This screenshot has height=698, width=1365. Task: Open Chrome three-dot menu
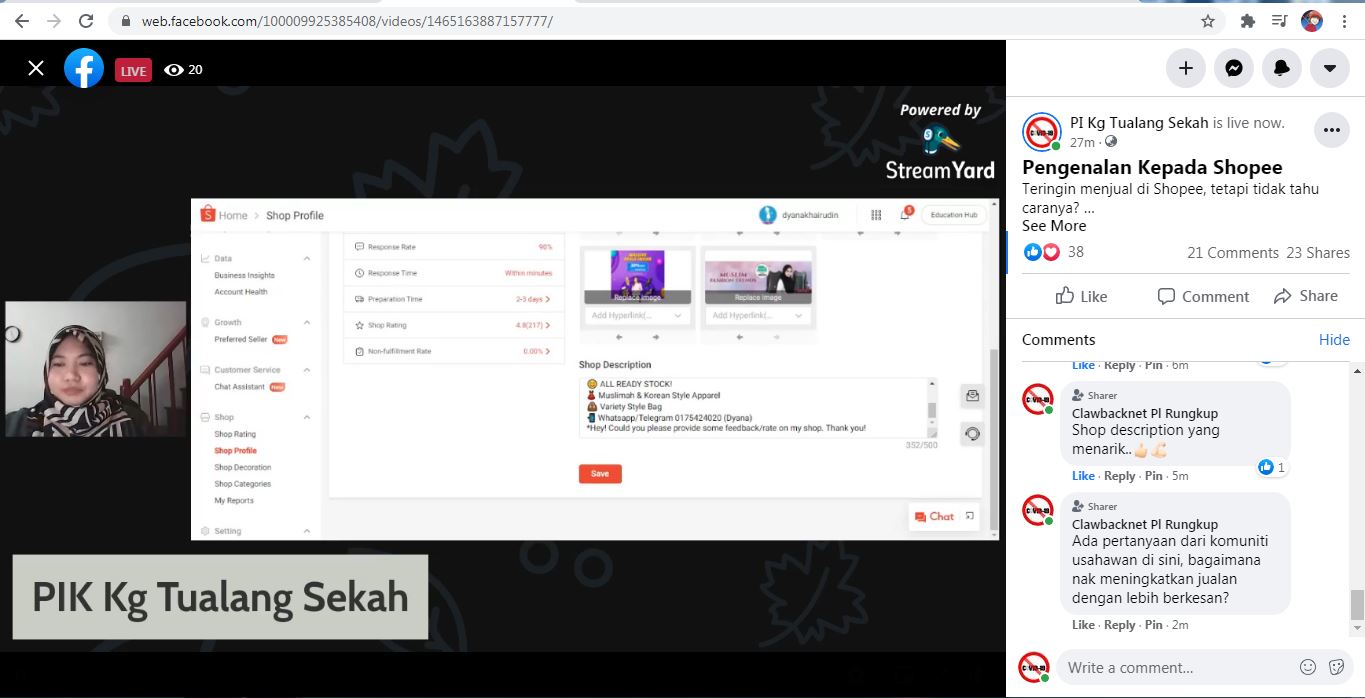(x=1344, y=20)
